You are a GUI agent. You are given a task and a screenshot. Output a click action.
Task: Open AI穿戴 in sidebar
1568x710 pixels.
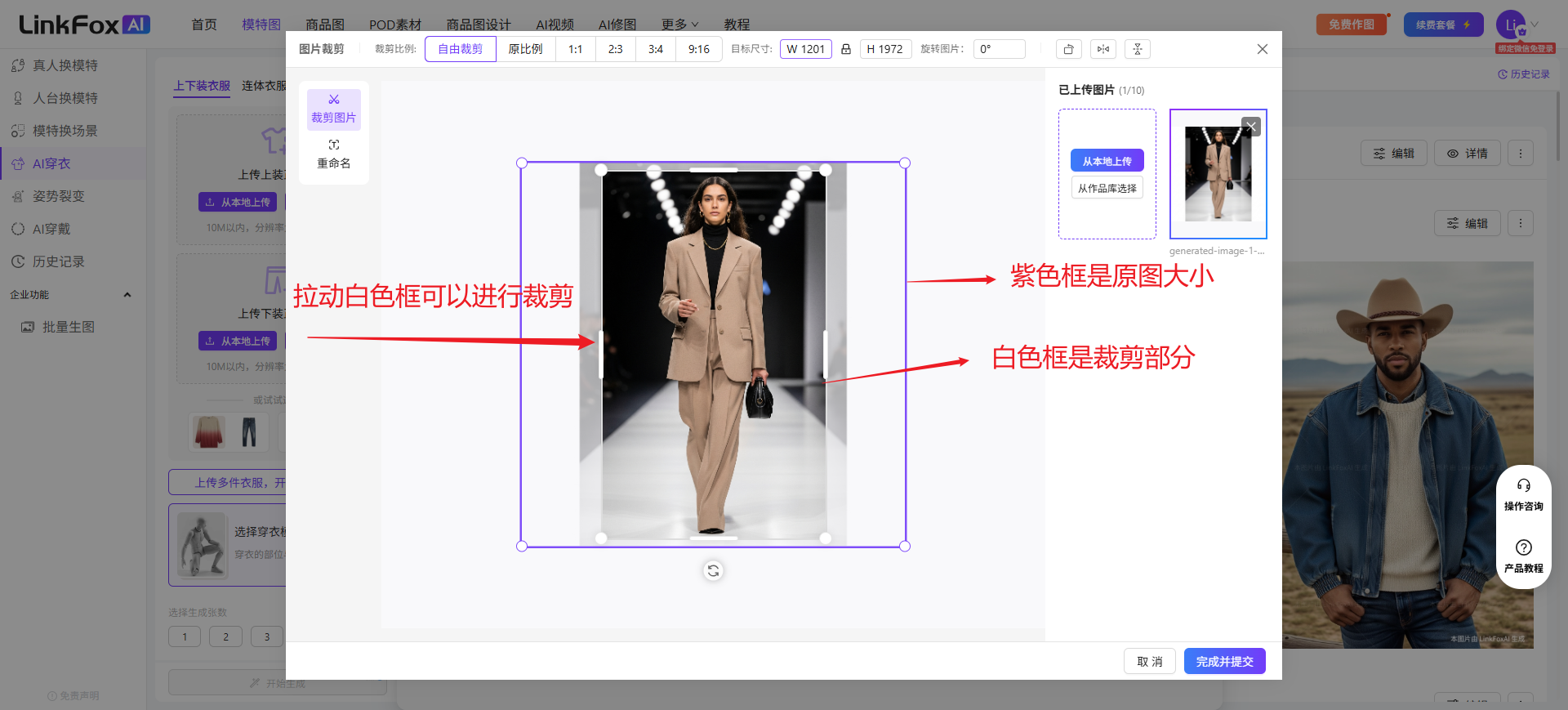click(x=51, y=229)
